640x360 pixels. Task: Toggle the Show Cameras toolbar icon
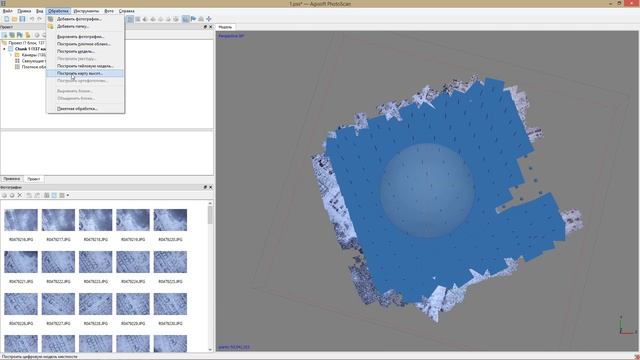(x=186, y=19)
